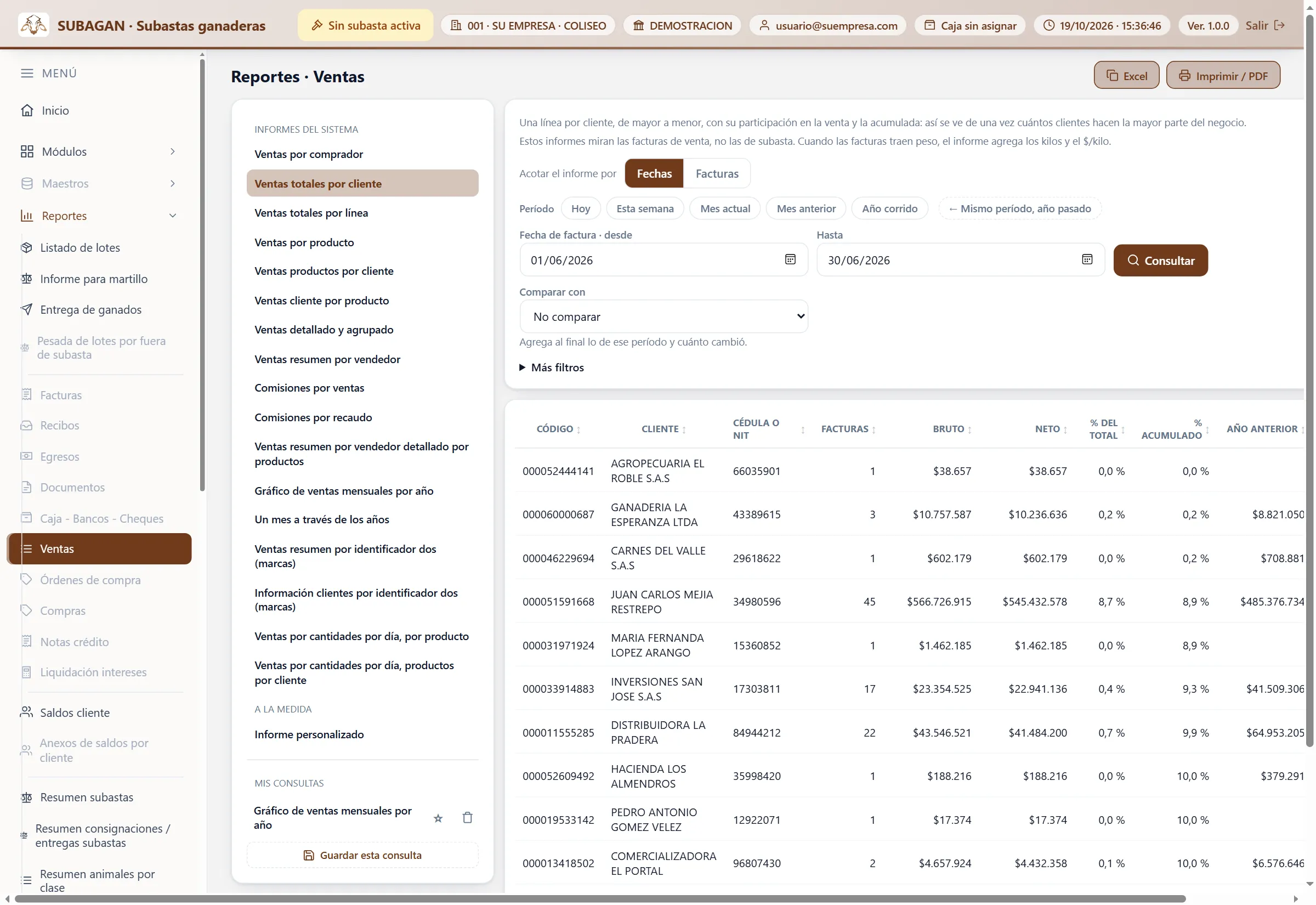Choose the Mes actual period chip
The height and width of the screenshot is (905, 1316).
(x=725, y=208)
